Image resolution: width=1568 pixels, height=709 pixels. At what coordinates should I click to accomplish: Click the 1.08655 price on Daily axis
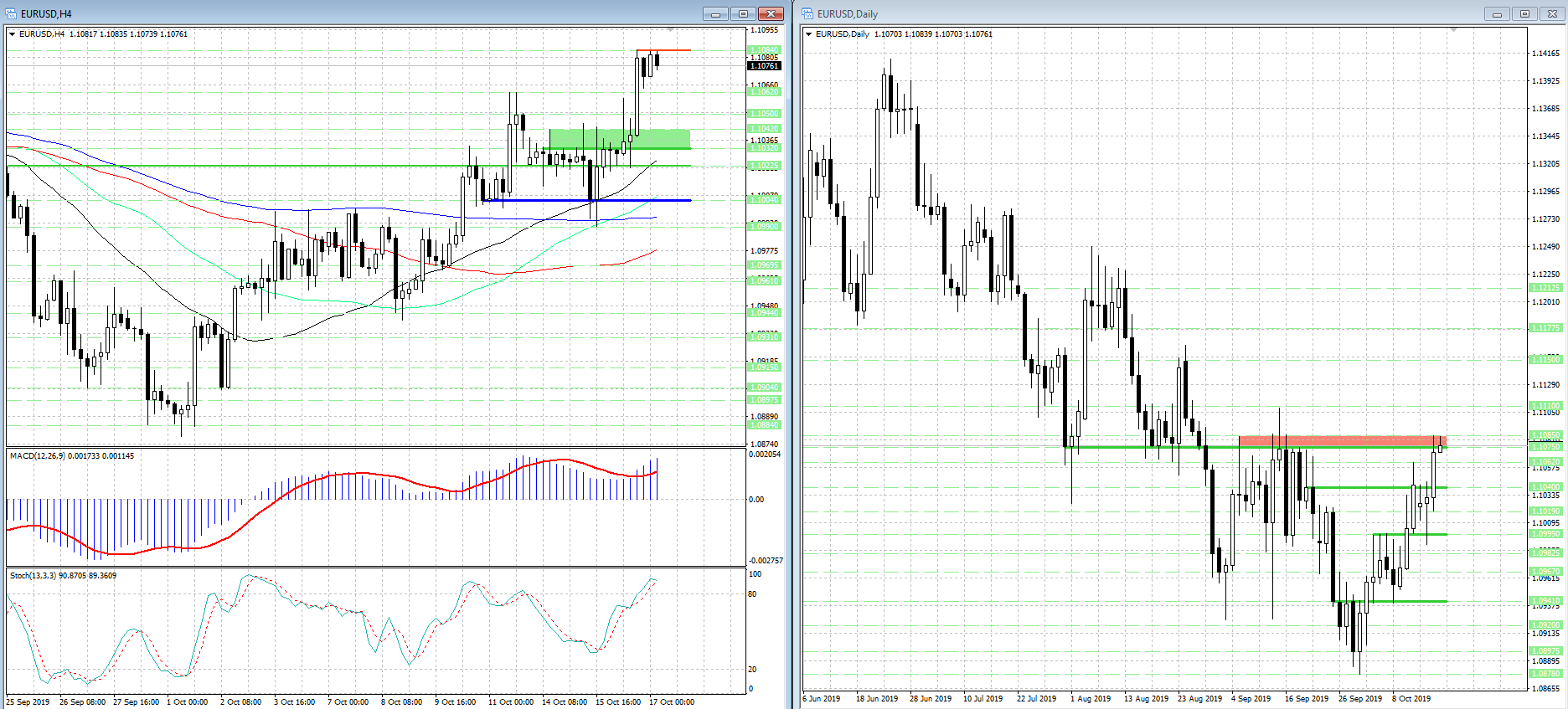point(1545,689)
